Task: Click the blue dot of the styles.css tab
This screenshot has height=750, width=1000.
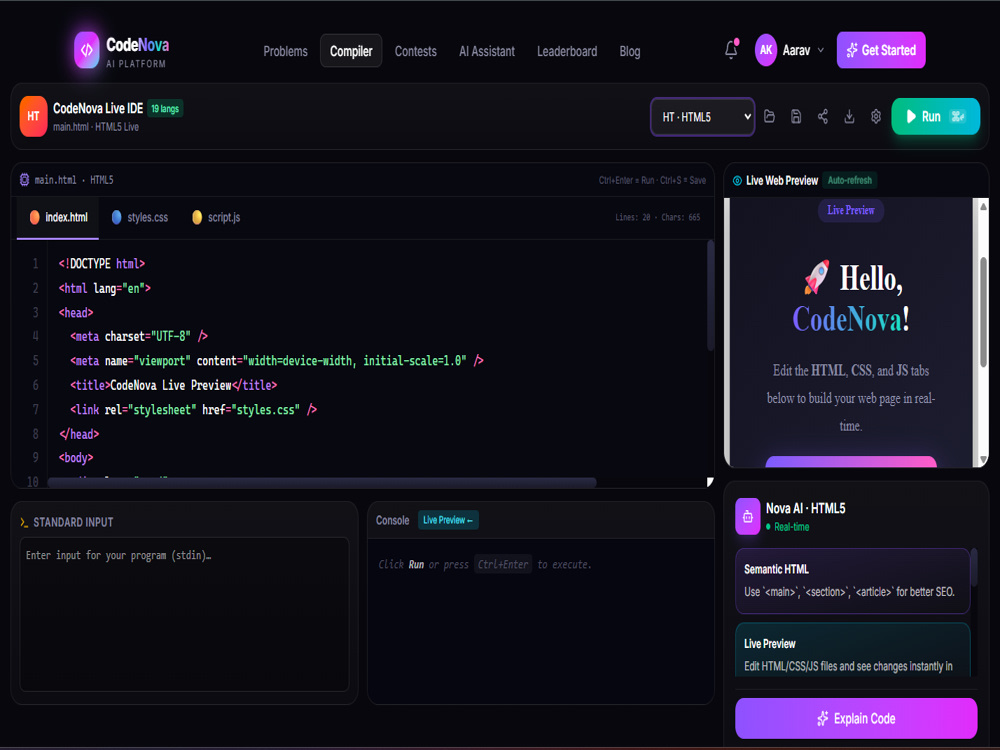Action: tap(116, 217)
